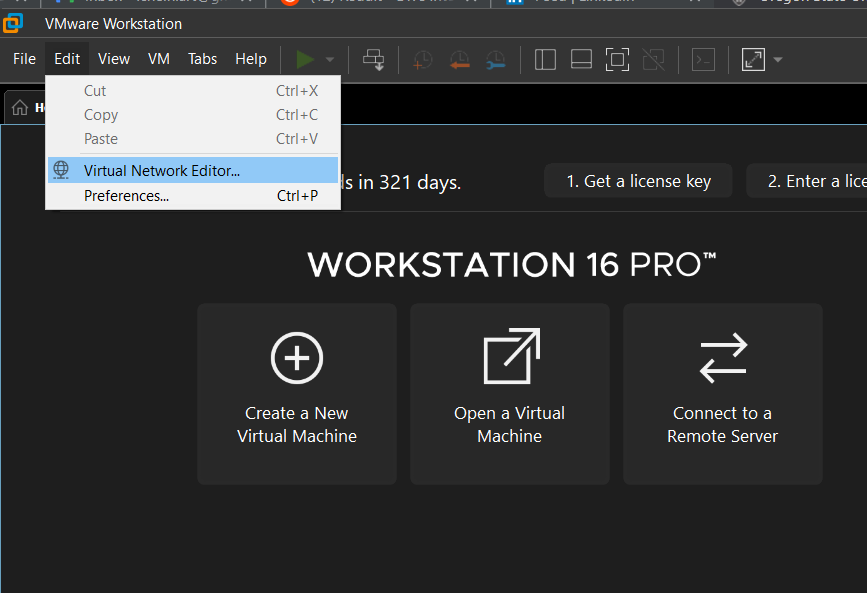Choose Paste in the Edit menu

click(192, 139)
